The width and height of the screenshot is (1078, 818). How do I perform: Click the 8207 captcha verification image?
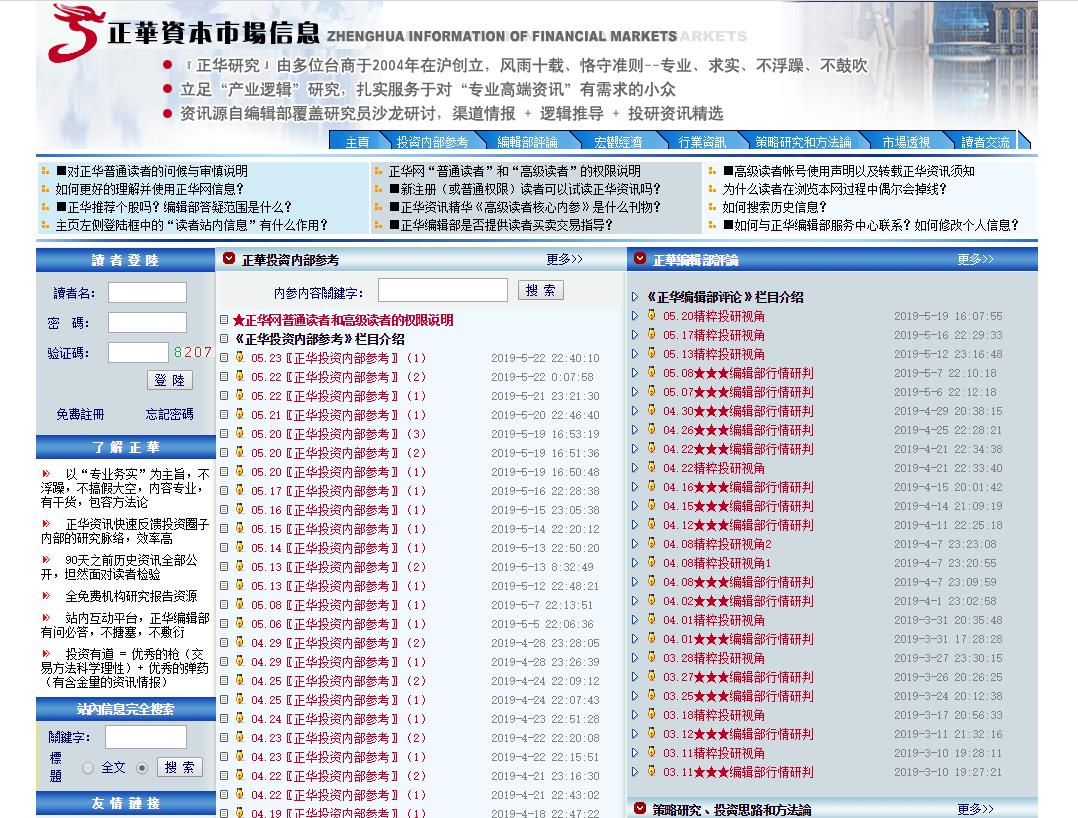pos(192,352)
